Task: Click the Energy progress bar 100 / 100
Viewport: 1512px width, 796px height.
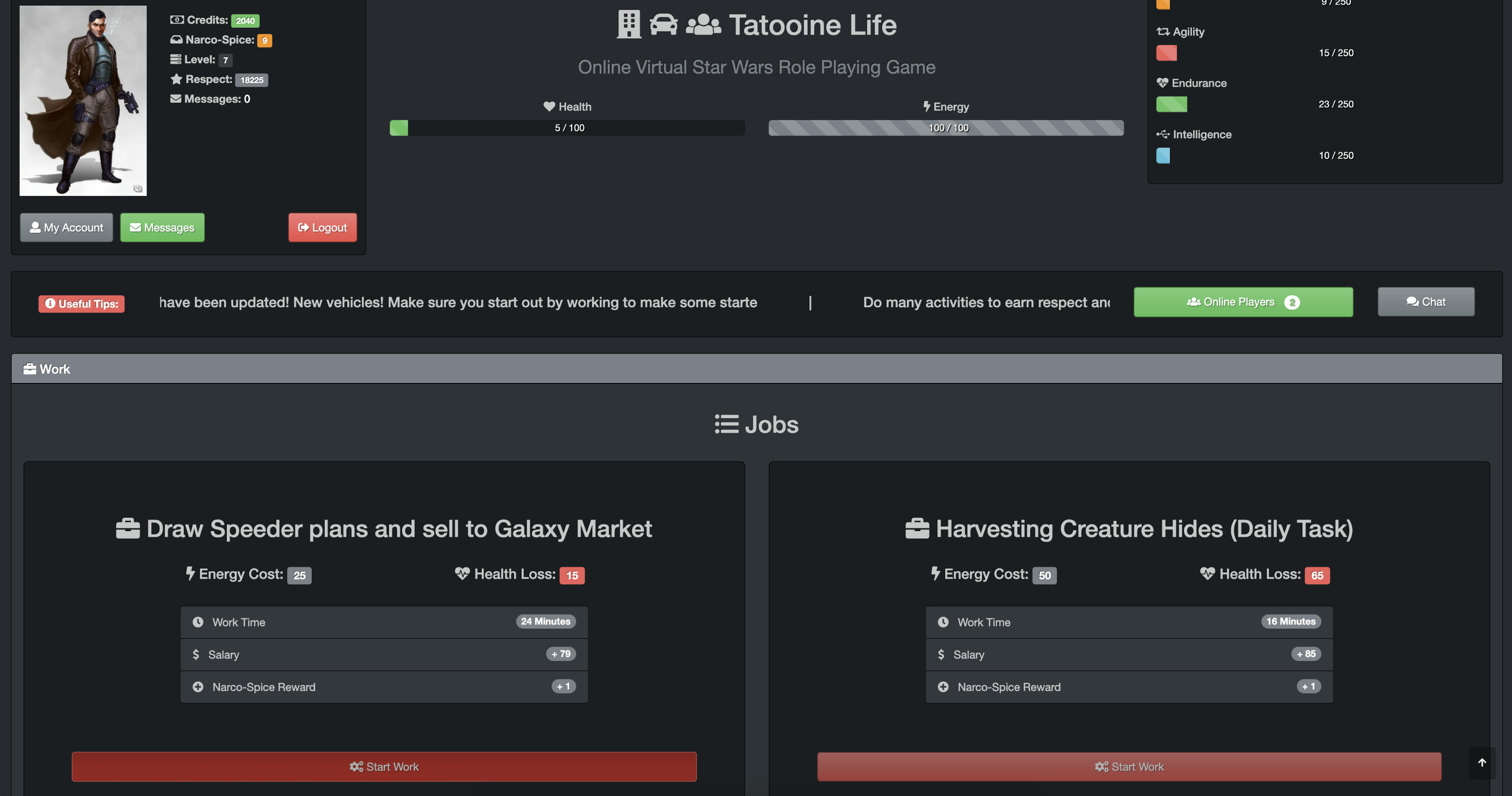Action: (x=946, y=128)
